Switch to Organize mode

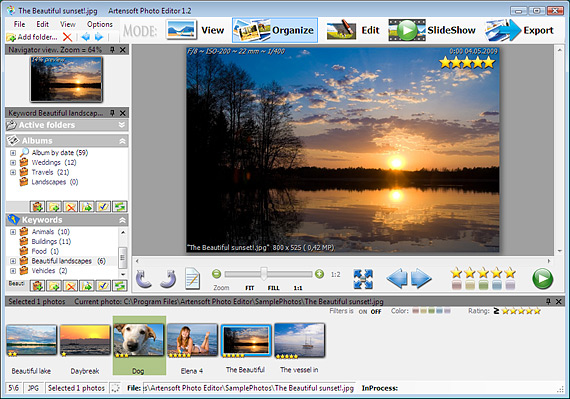[x=275, y=30]
